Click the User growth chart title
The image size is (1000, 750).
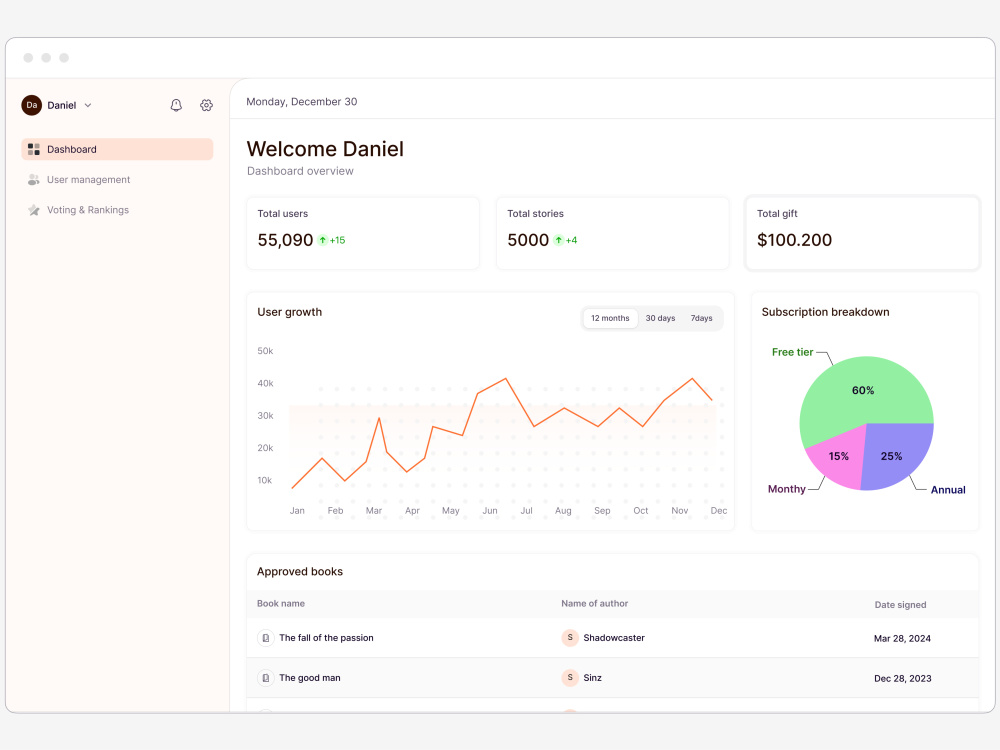(290, 312)
